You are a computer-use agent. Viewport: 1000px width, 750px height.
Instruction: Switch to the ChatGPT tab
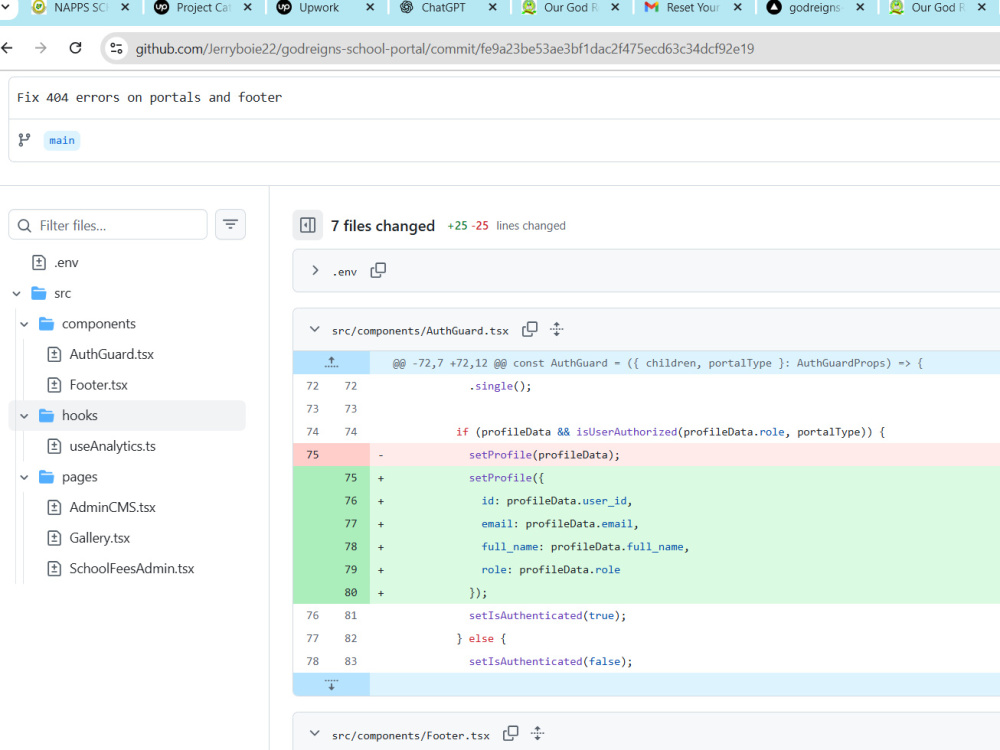(x=433, y=8)
